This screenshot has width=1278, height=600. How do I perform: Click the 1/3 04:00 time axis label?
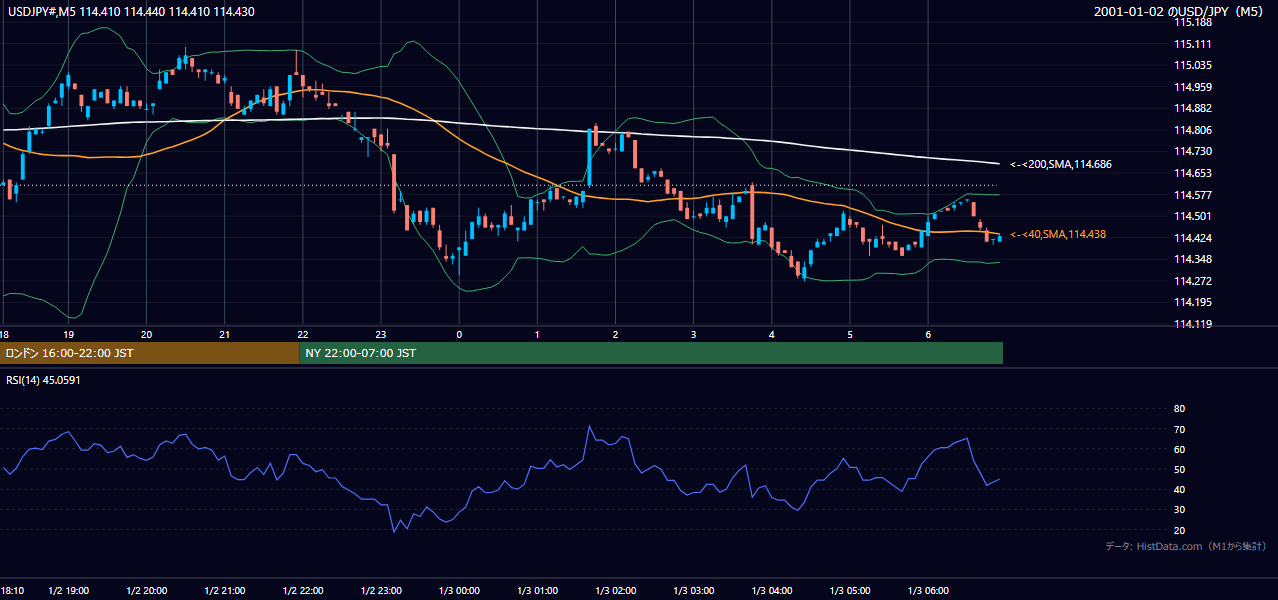(x=771, y=590)
